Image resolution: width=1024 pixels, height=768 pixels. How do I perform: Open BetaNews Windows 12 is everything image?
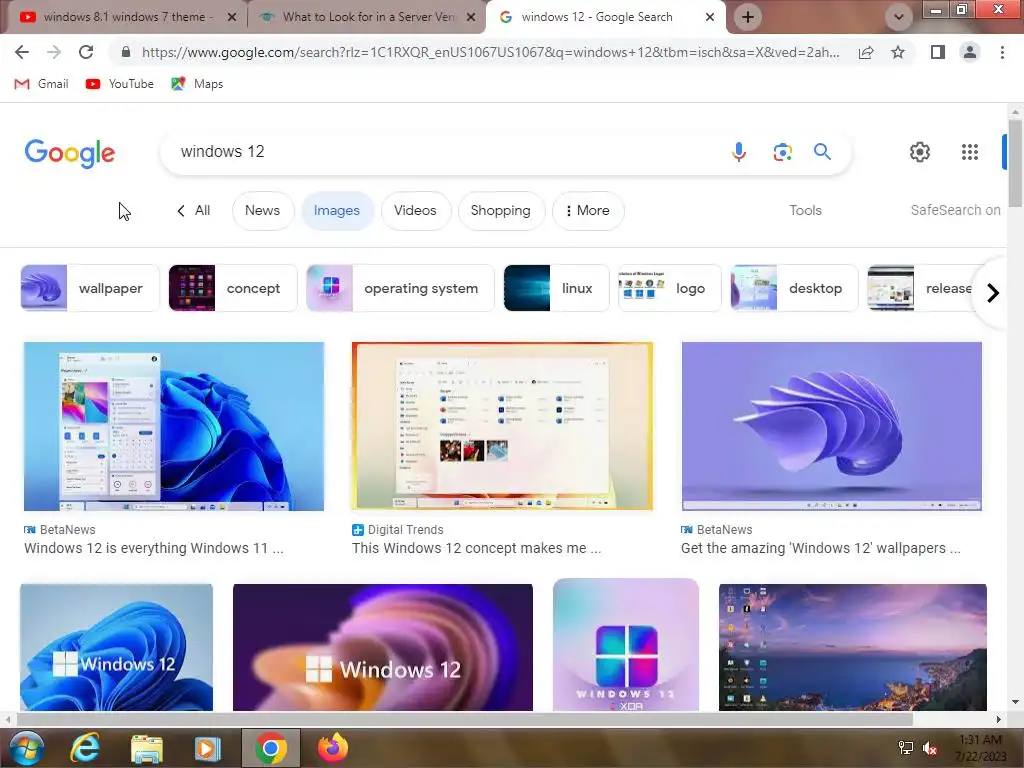click(174, 426)
